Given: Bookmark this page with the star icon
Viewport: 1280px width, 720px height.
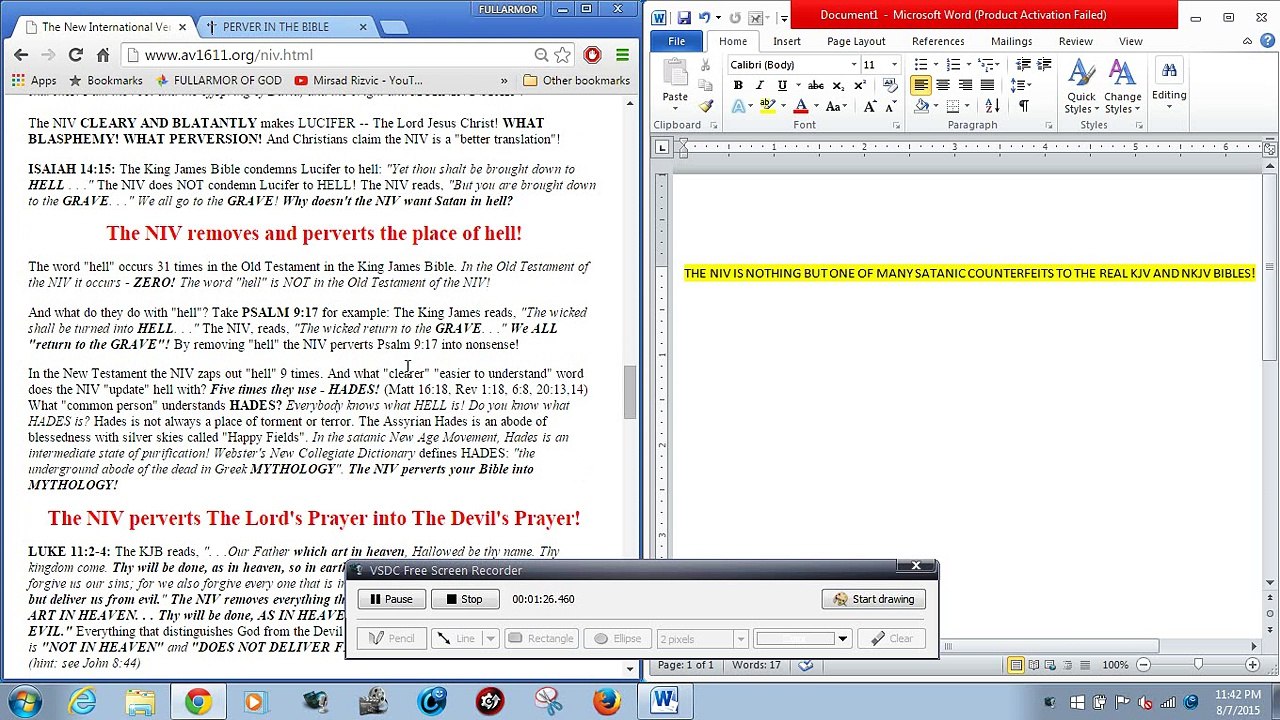Looking at the screenshot, I should pos(563,55).
